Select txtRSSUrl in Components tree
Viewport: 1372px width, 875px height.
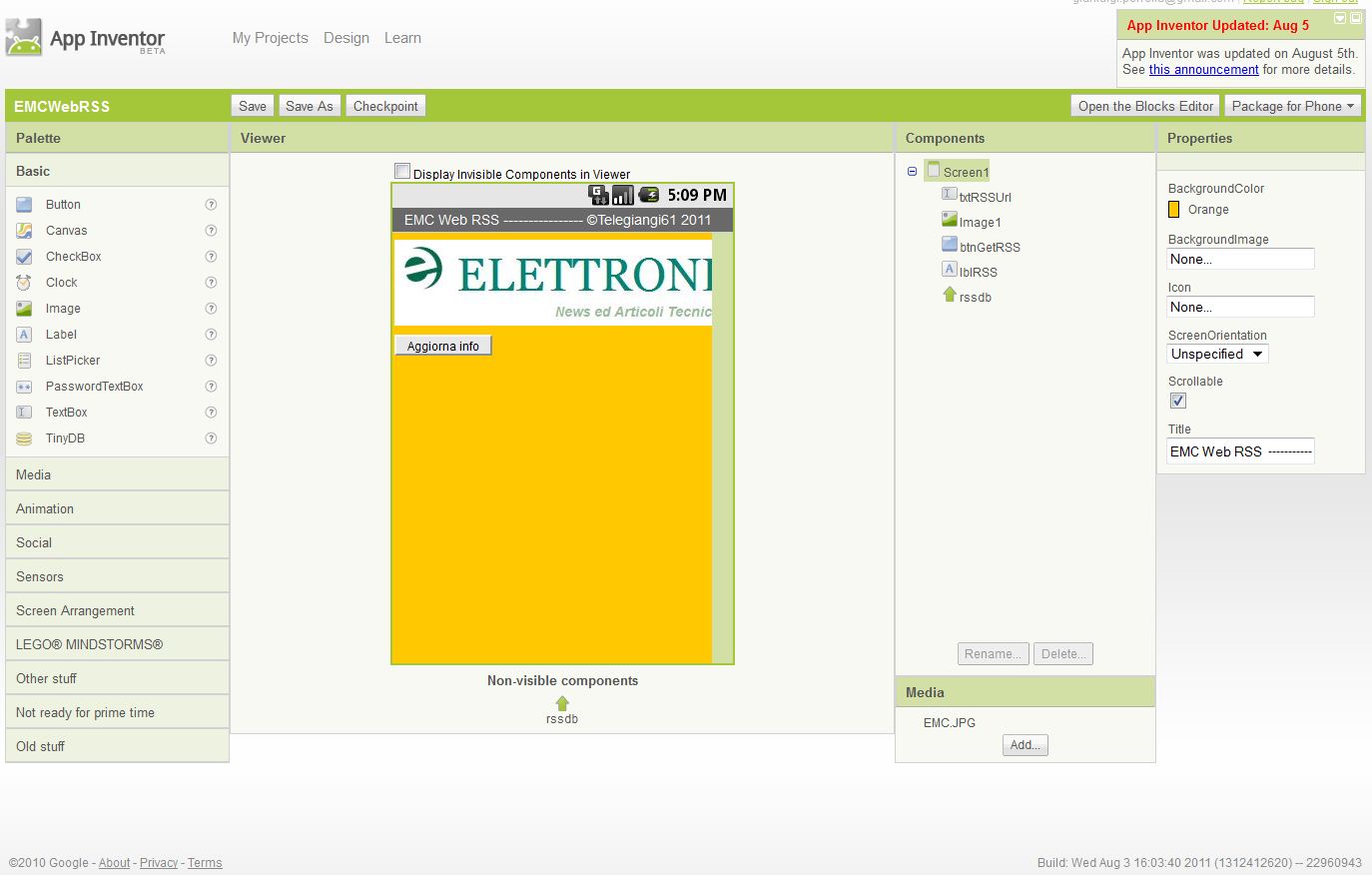click(977, 197)
